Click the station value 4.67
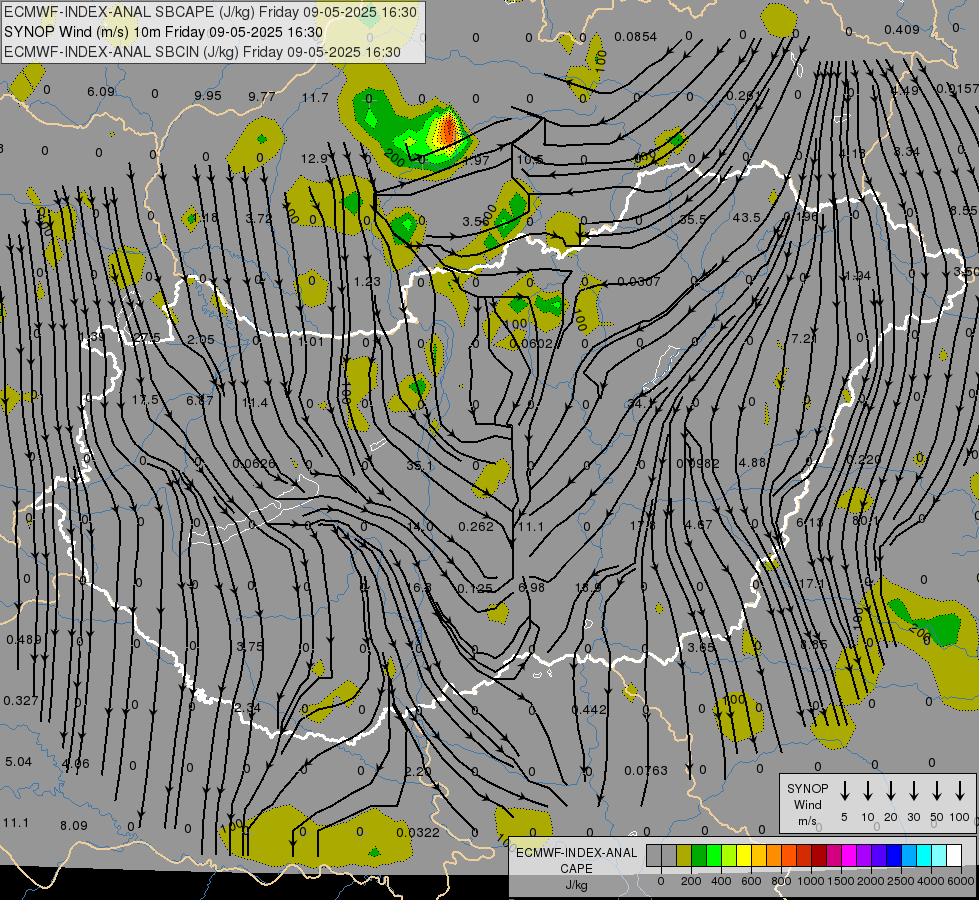This screenshot has width=979, height=900. 698,525
